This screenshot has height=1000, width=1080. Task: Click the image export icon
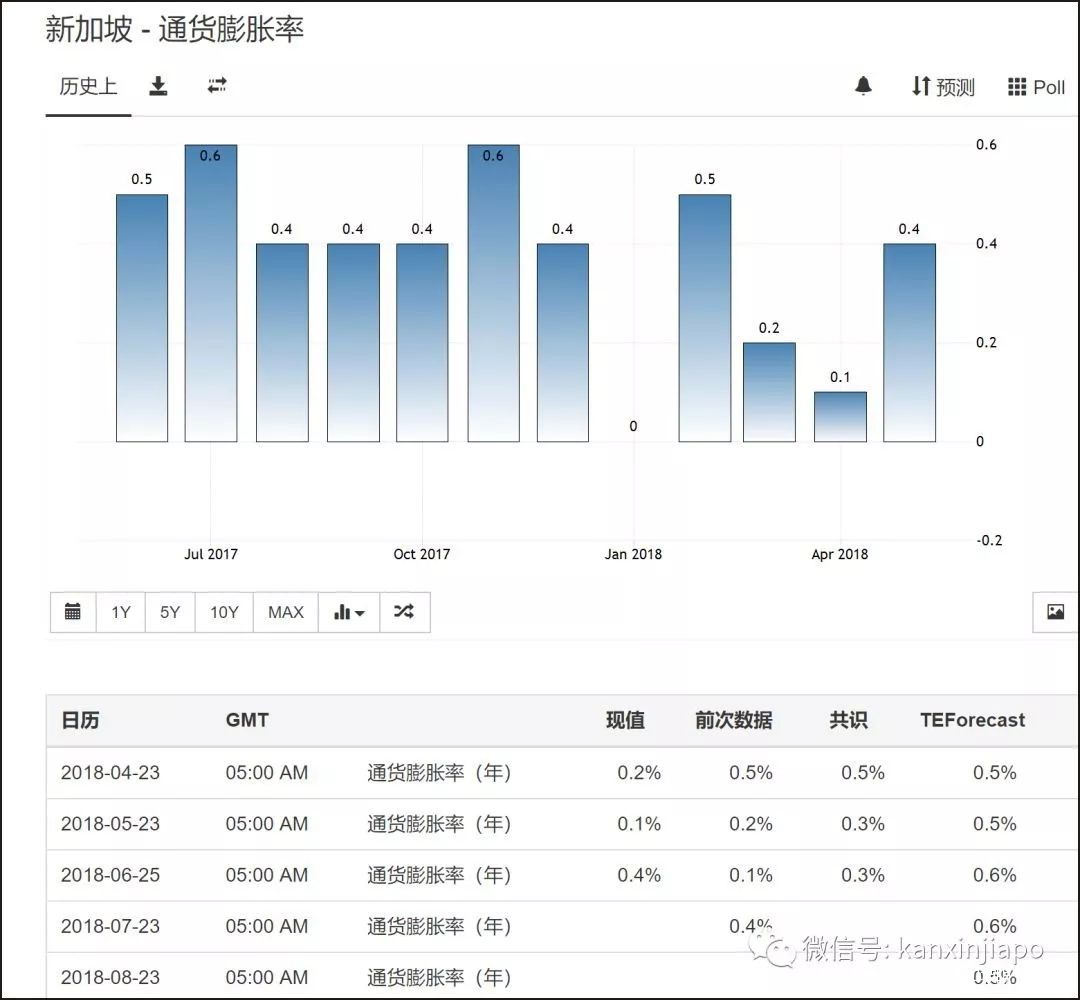point(1055,612)
